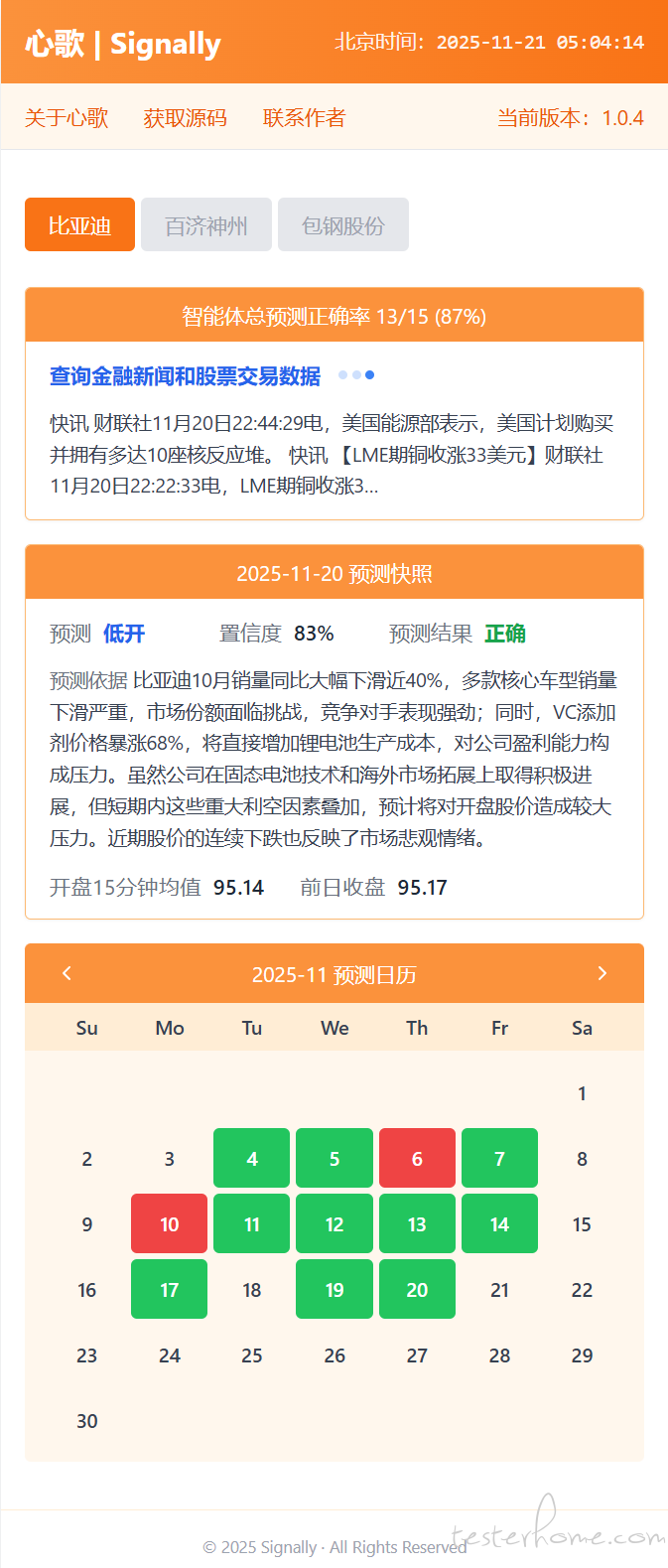Select the 比亚迪 stock tab
The height and width of the screenshot is (1568, 668).
(x=79, y=225)
